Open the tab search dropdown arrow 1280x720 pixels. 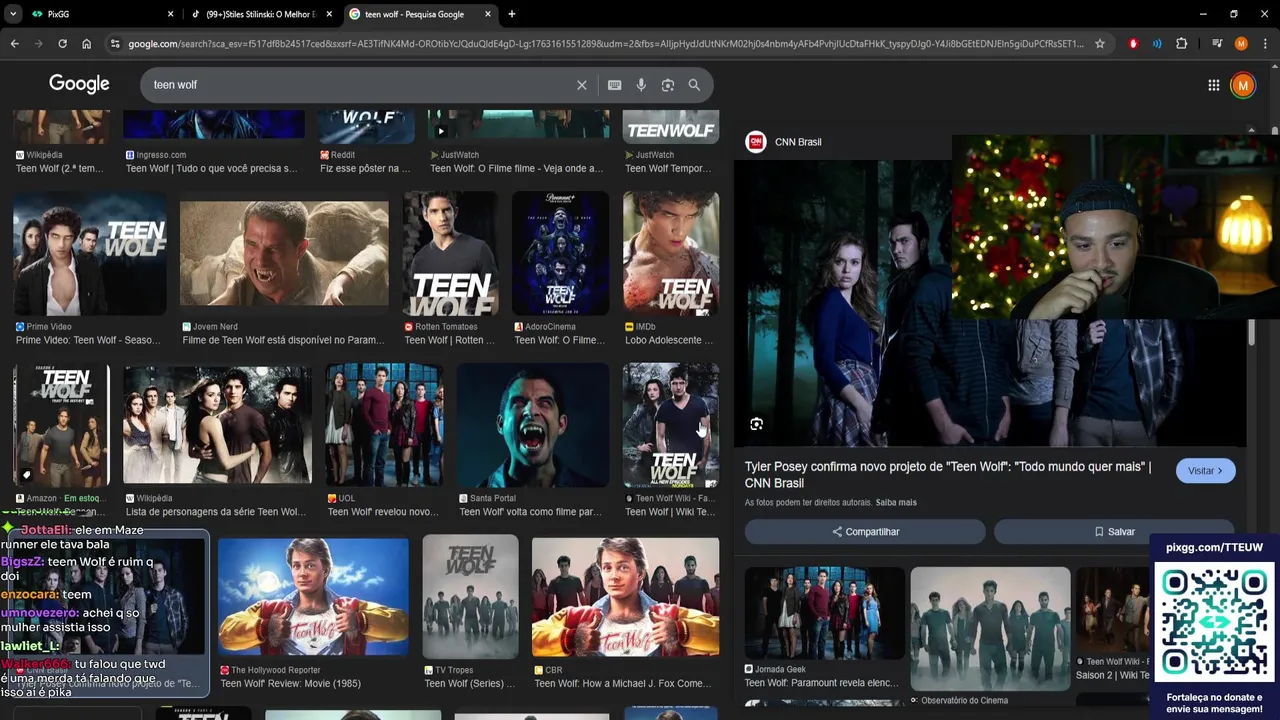pyautogui.click(x=13, y=14)
